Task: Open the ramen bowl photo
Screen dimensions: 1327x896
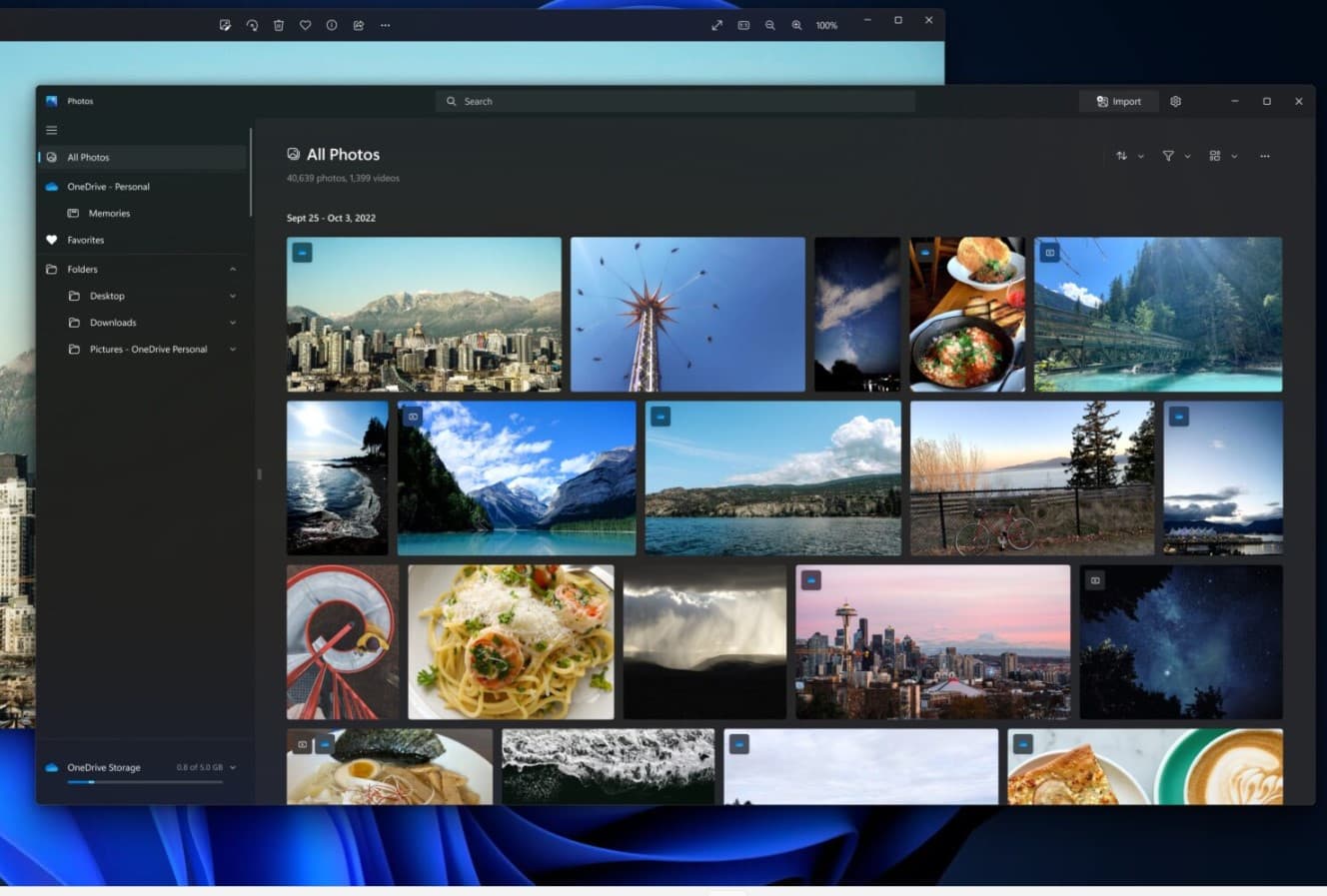Action: pos(390,766)
